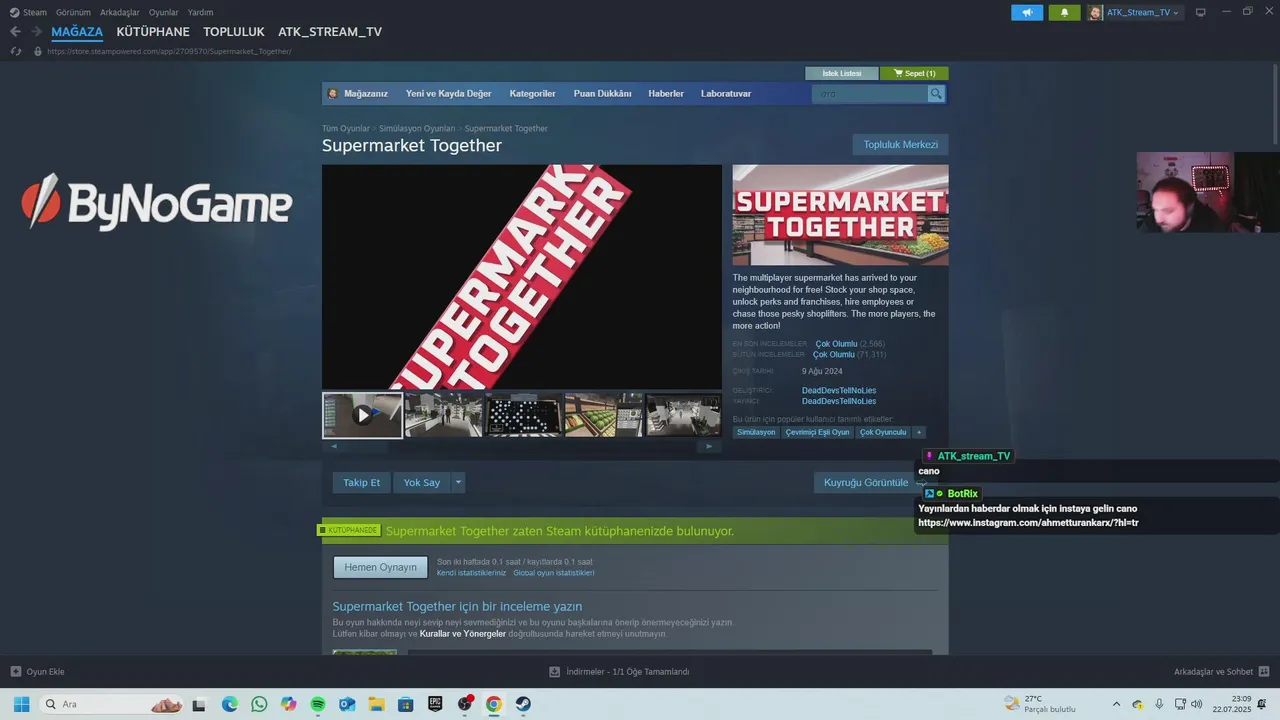This screenshot has height=720, width=1280.
Task: Open the Laboratuvar menu
Action: 726,94
